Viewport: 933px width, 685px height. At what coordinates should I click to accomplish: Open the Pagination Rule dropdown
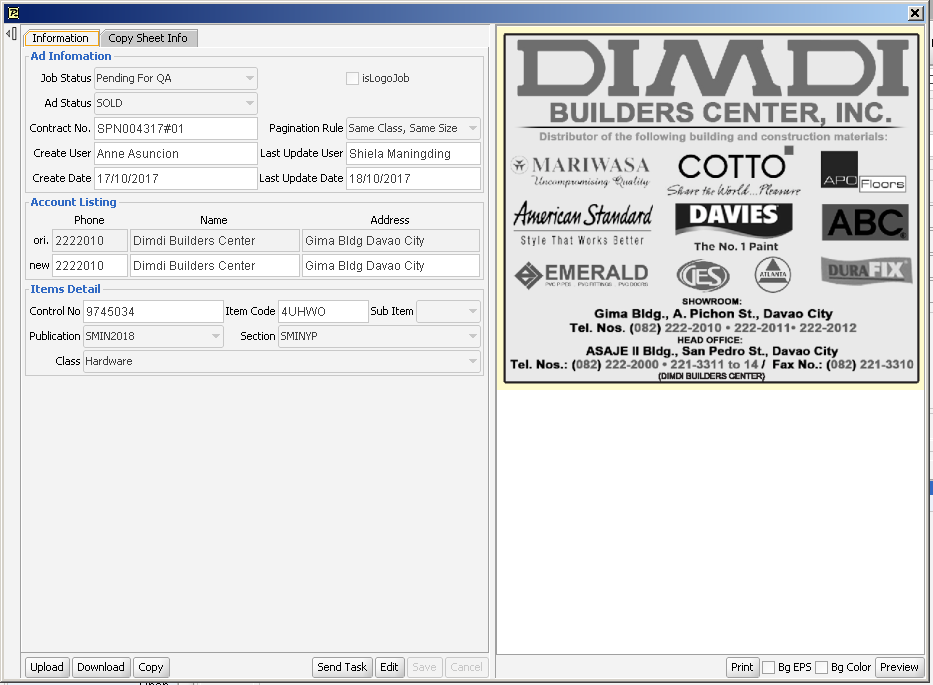point(413,128)
